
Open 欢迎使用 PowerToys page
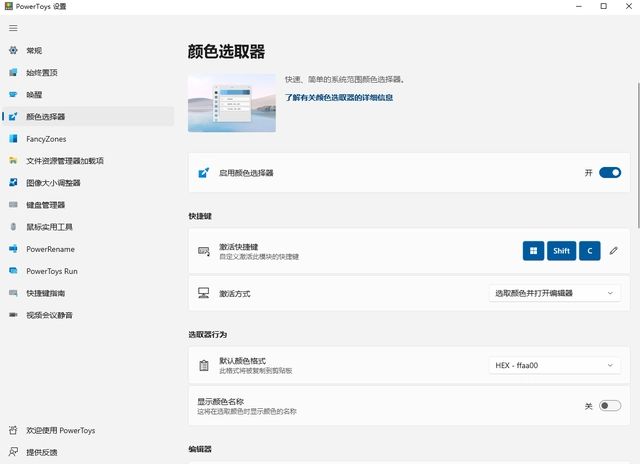coord(88,430)
